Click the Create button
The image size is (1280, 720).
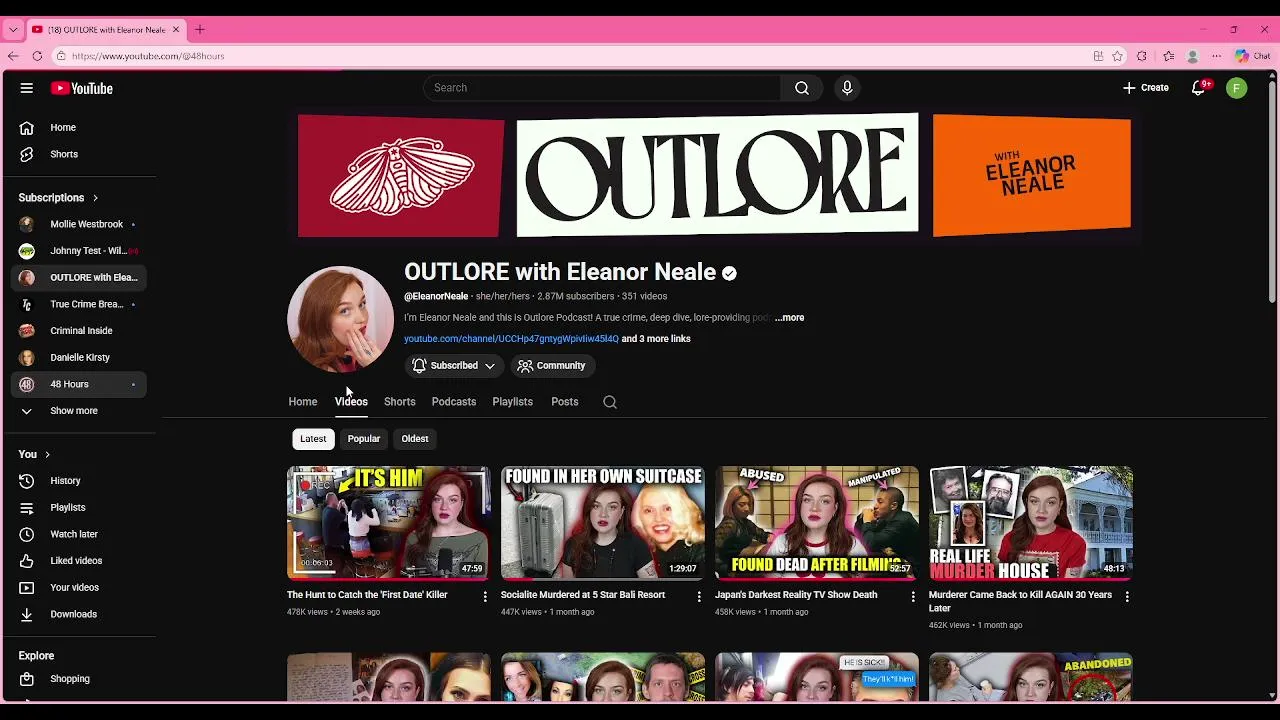pos(1145,88)
